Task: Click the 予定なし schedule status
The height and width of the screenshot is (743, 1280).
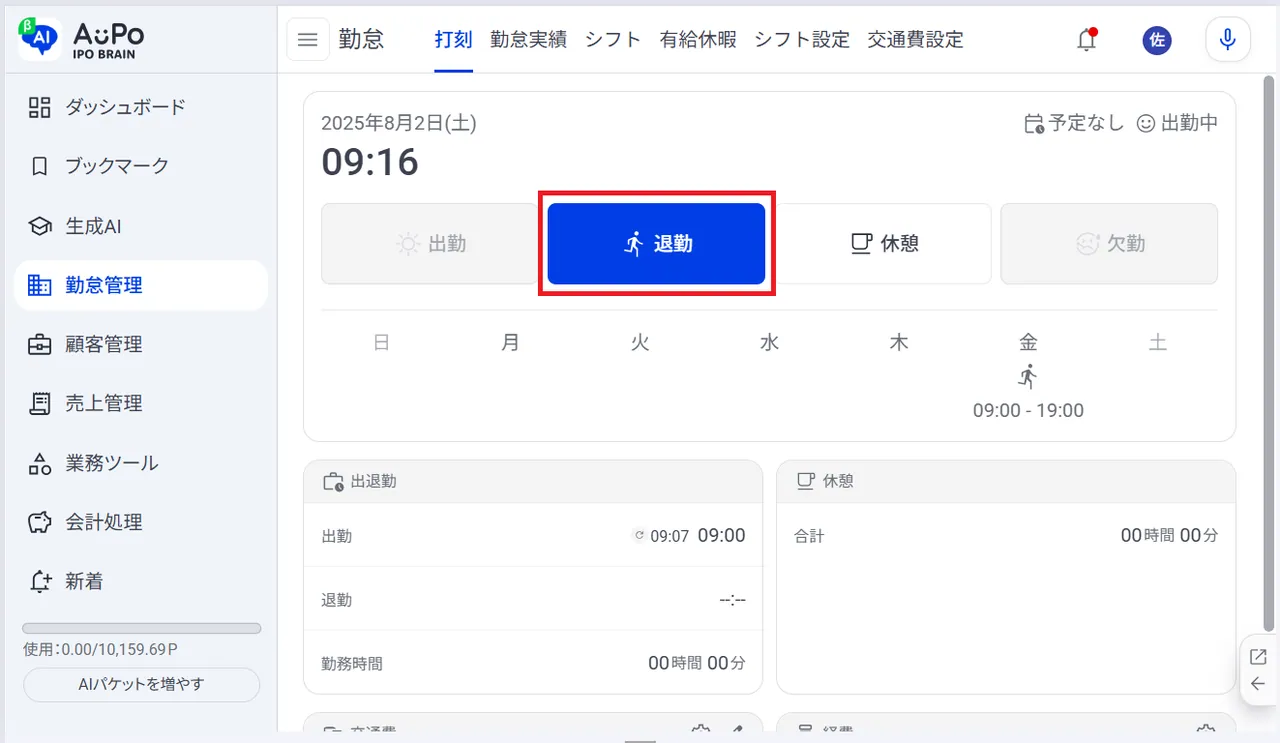Action: point(1075,123)
